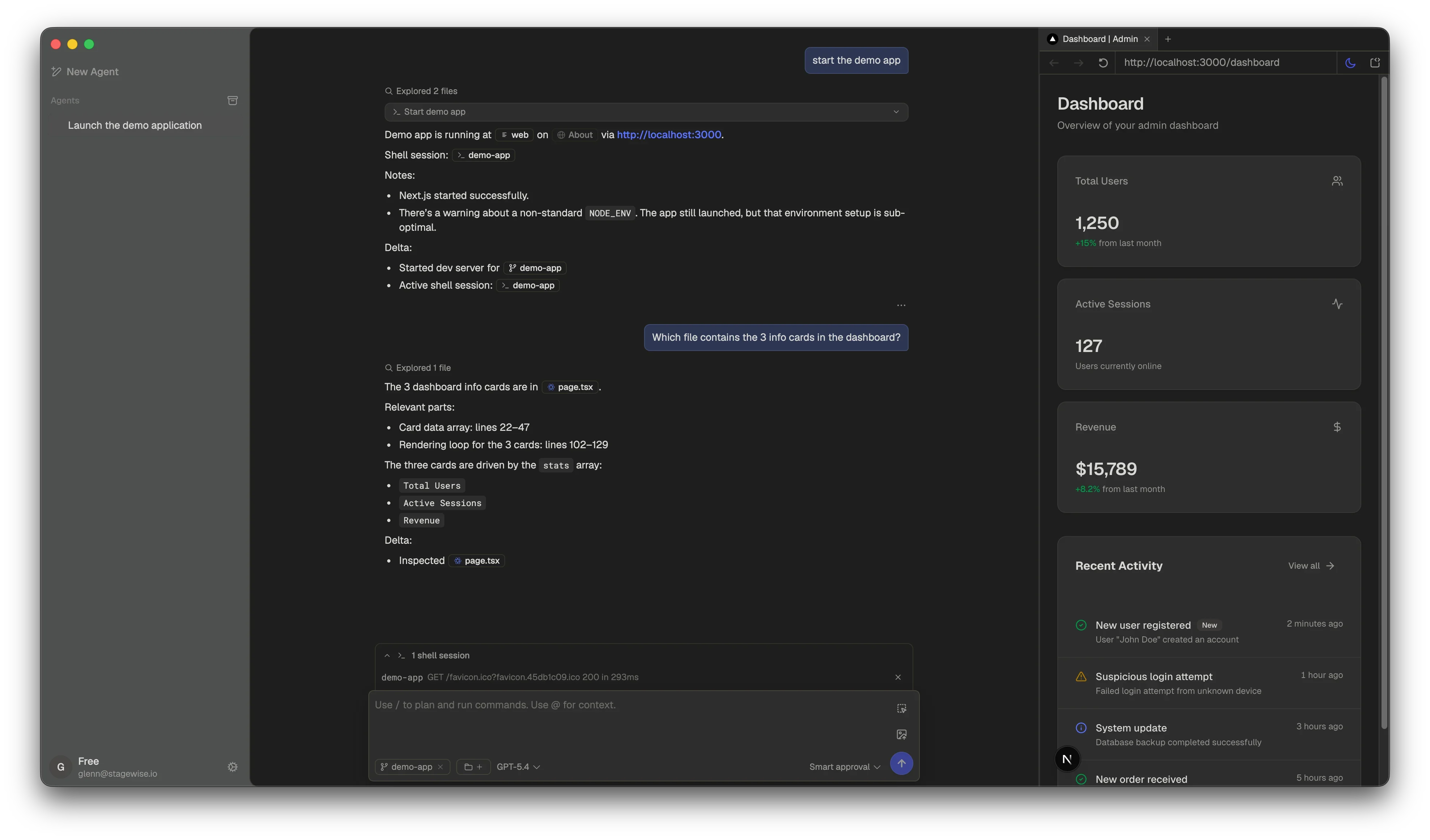Click the Active Sessions card
This screenshot has width=1430, height=840.
(1209, 335)
